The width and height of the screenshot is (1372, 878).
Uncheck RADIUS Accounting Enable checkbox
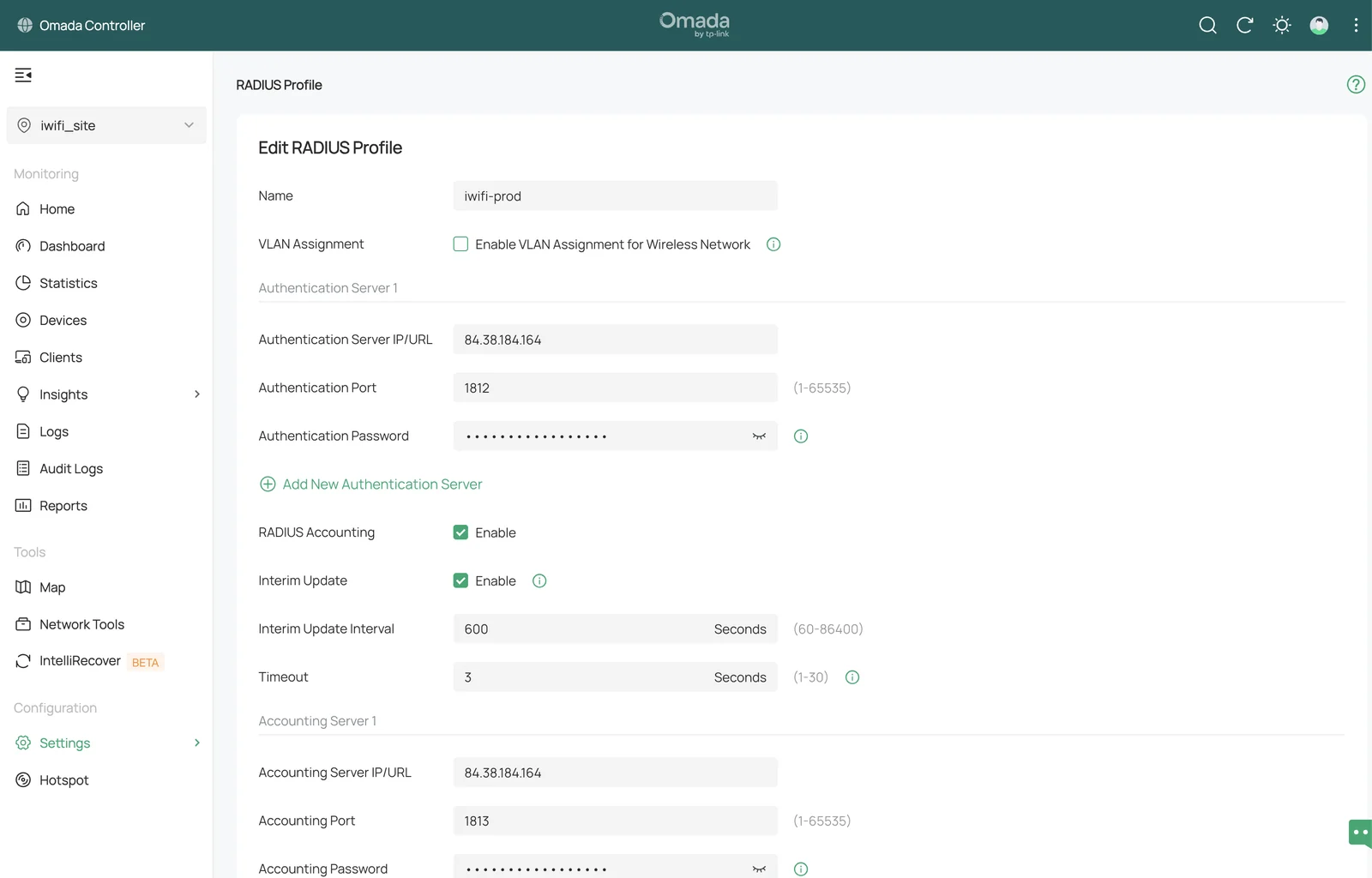tap(460, 532)
